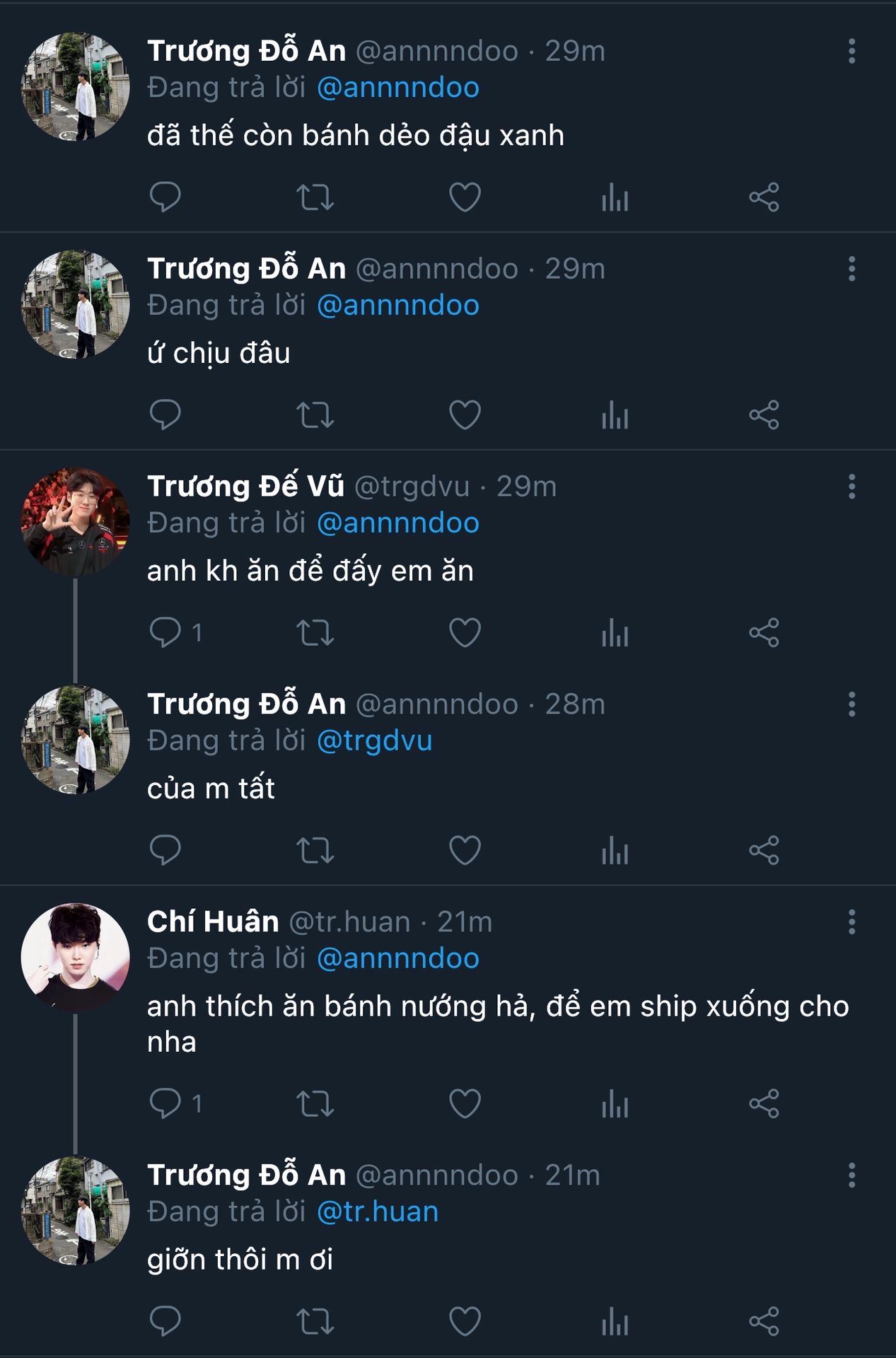This screenshot has width=896, height=1358.
Task: Click the @tr.huan mention link
Action: click(x=378, y=1212)
